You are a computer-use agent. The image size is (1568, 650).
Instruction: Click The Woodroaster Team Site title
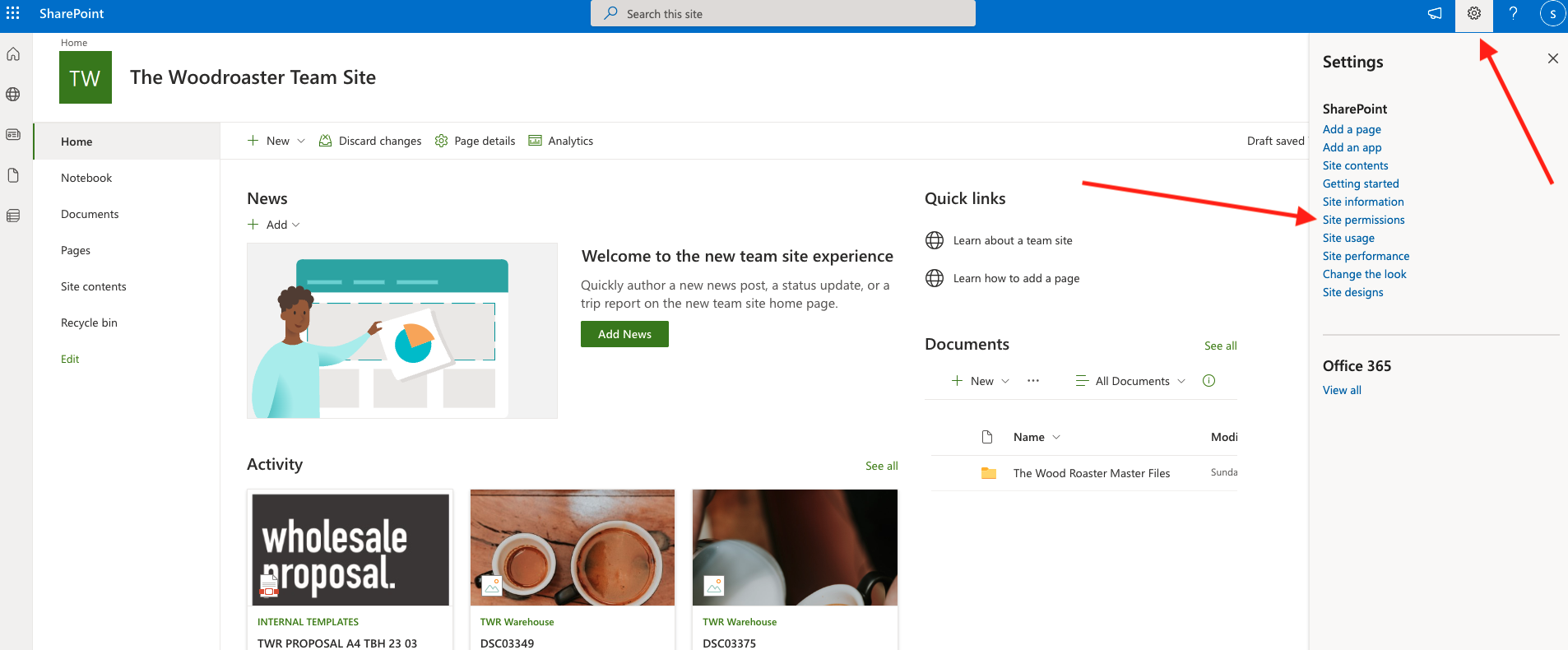[x=253, y=77]
